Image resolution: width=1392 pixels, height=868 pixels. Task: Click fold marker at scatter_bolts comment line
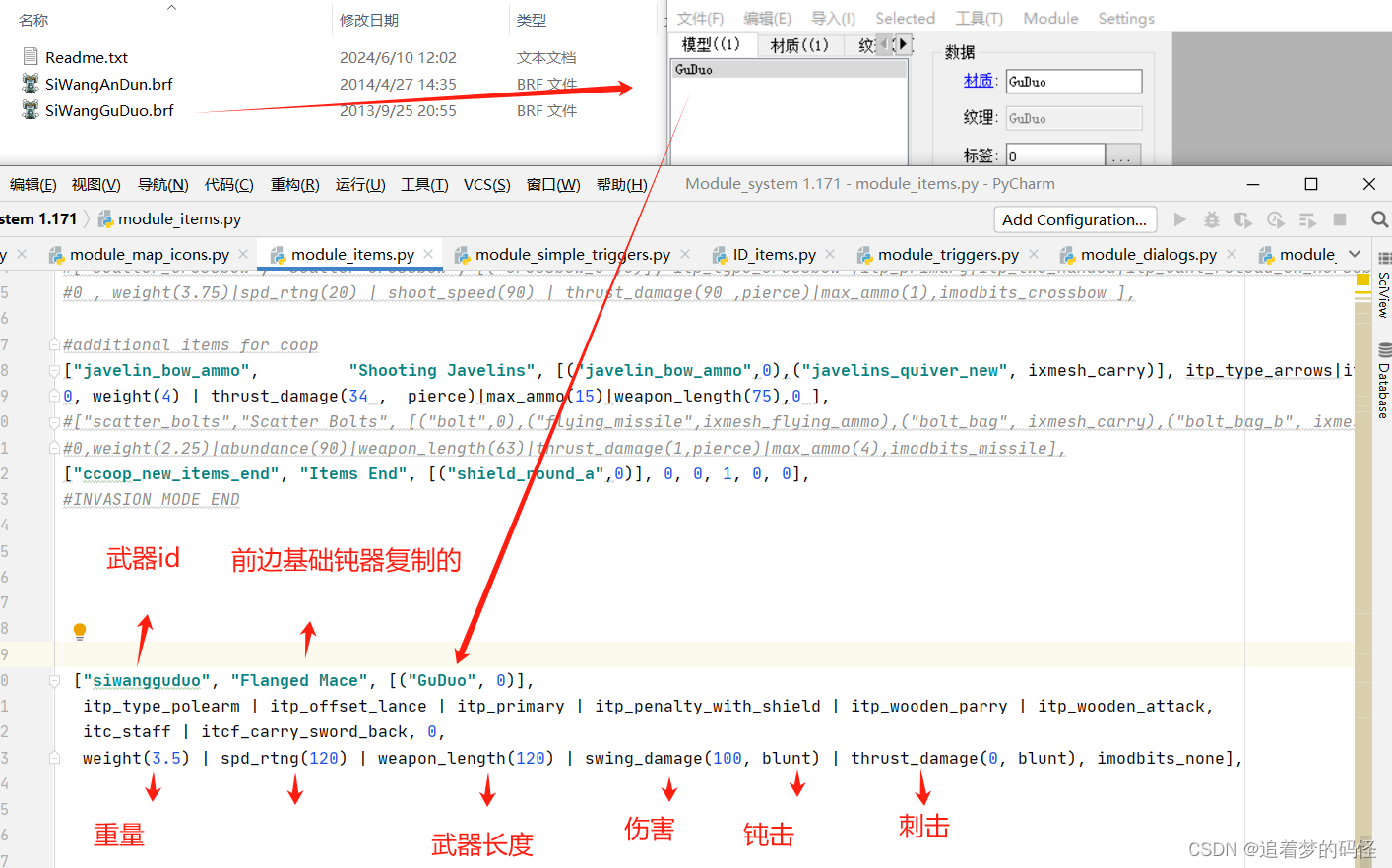(x=55, y=421)
